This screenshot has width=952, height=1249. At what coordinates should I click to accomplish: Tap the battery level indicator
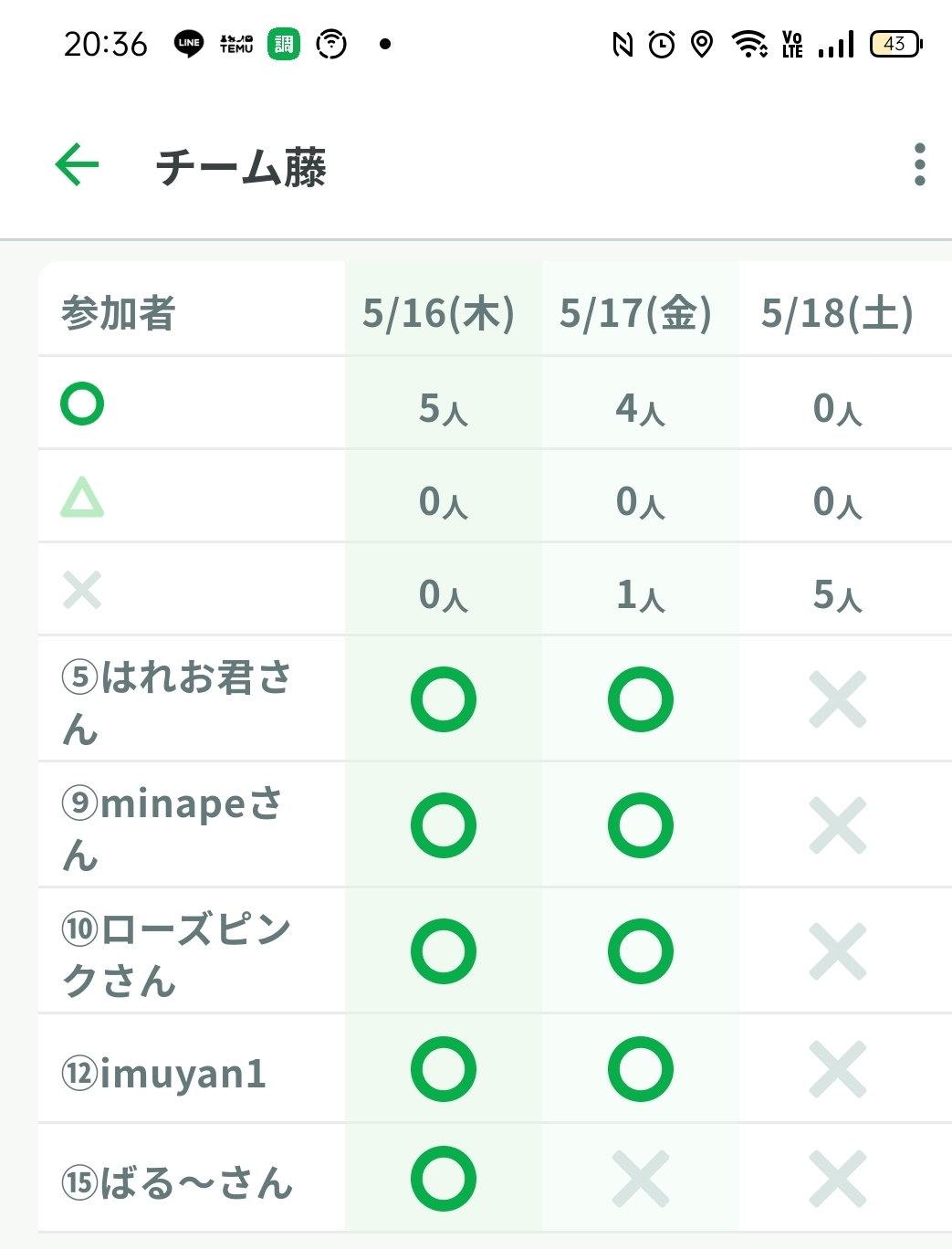point(895,44)
